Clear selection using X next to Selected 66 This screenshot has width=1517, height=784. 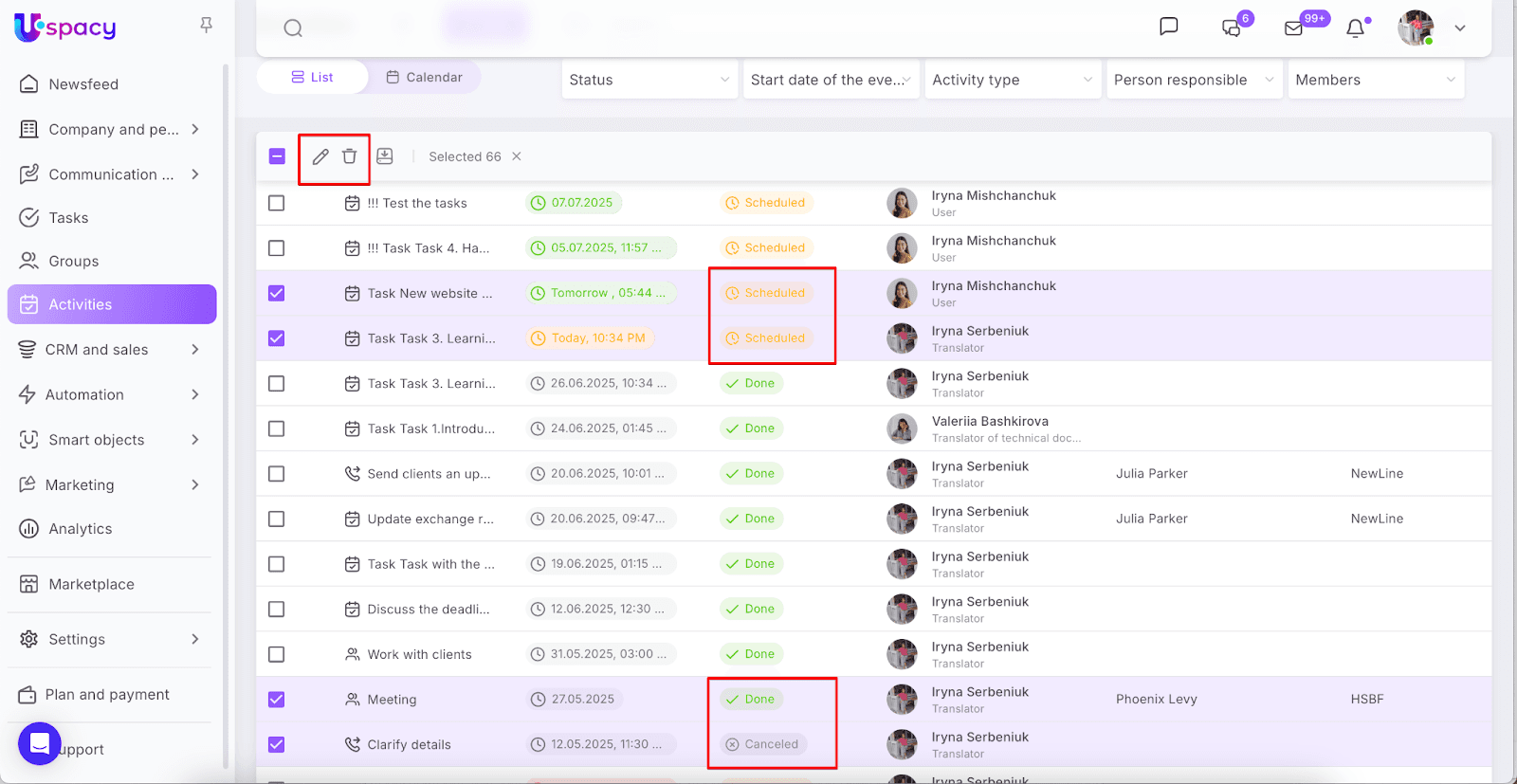[x=517, y=156]
